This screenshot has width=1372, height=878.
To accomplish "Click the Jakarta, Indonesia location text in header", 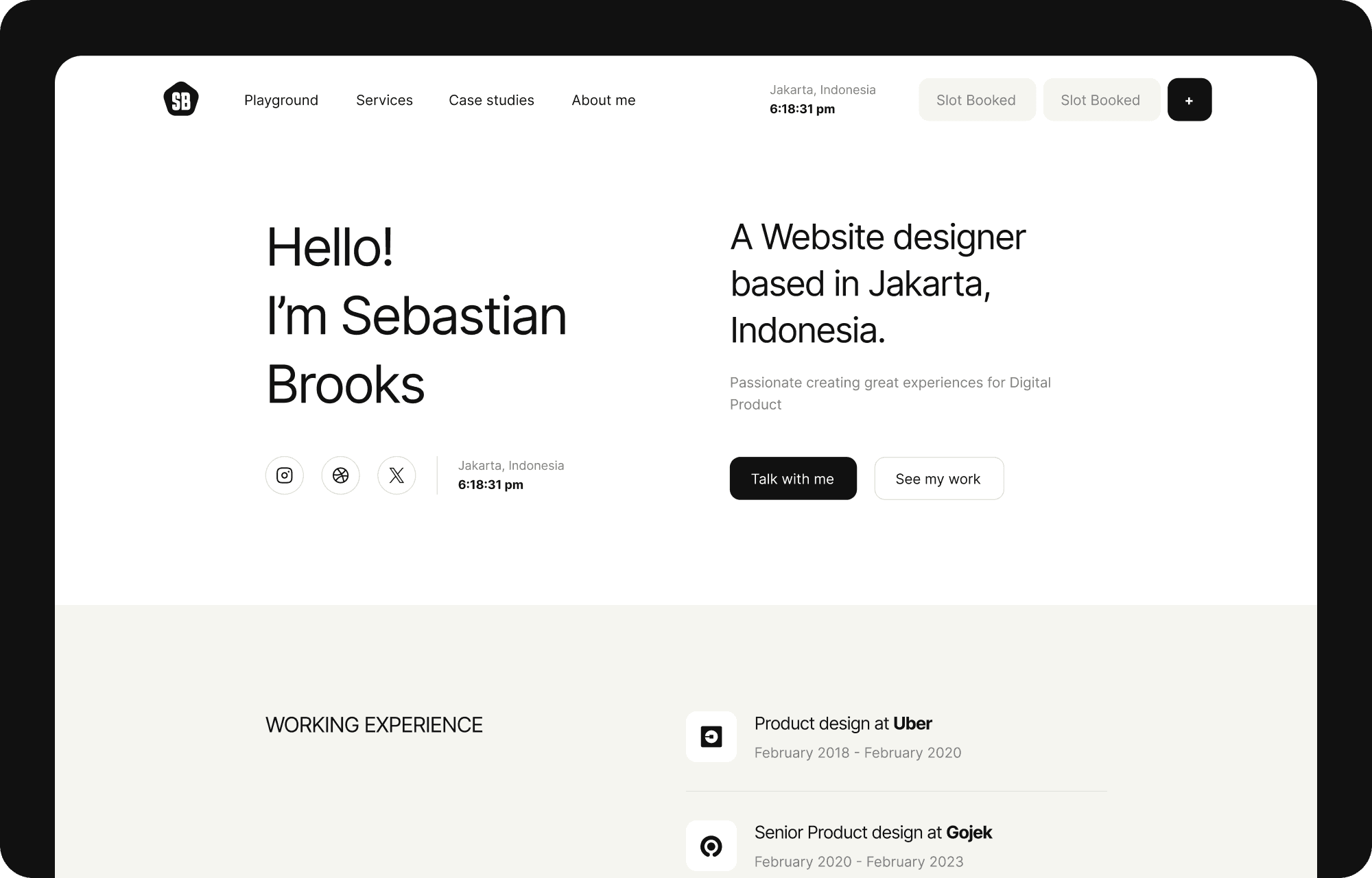I will point(823,89).
